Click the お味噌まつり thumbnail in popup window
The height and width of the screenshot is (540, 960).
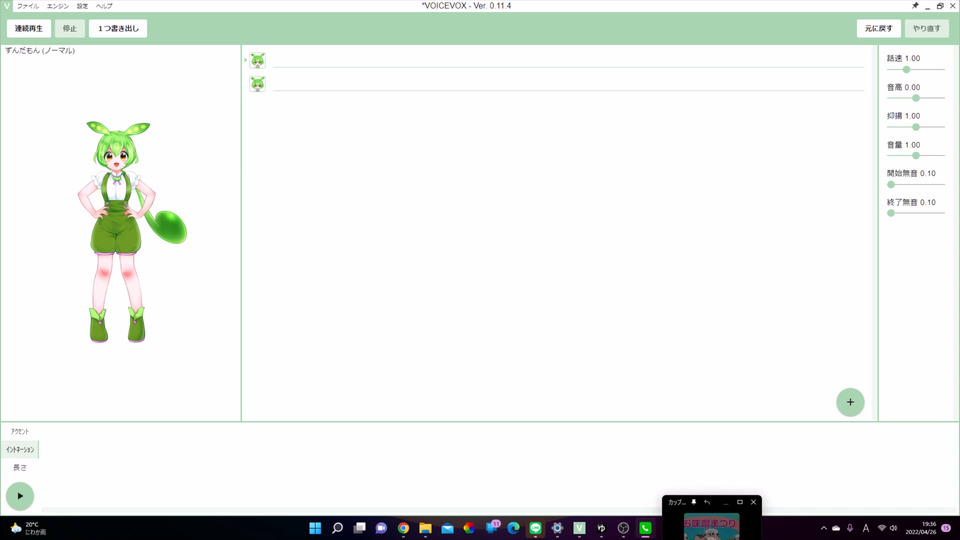tap(711, 527)
